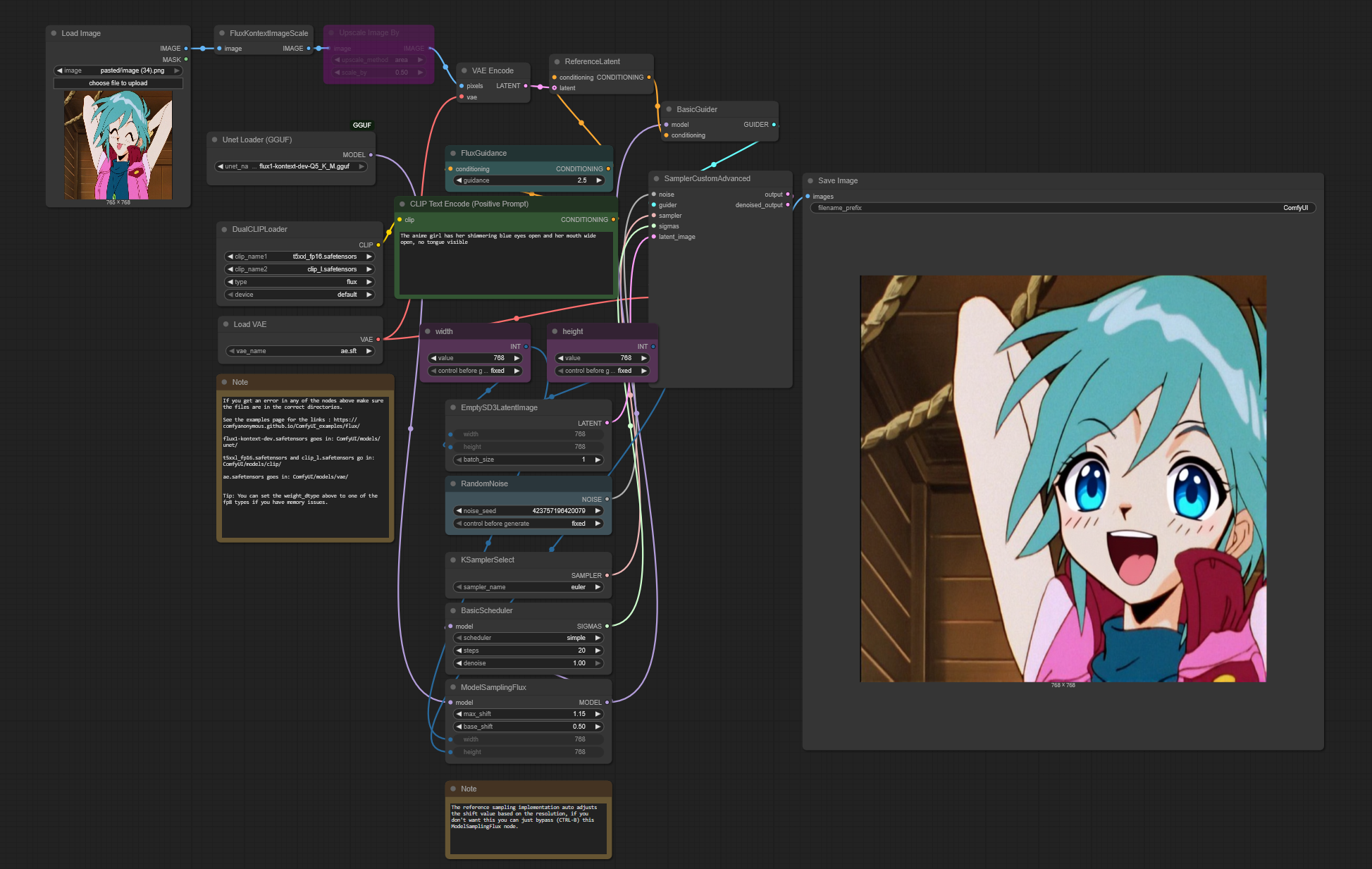Collapse the Unet Loader (GGUF) node dot

(215, 140)
